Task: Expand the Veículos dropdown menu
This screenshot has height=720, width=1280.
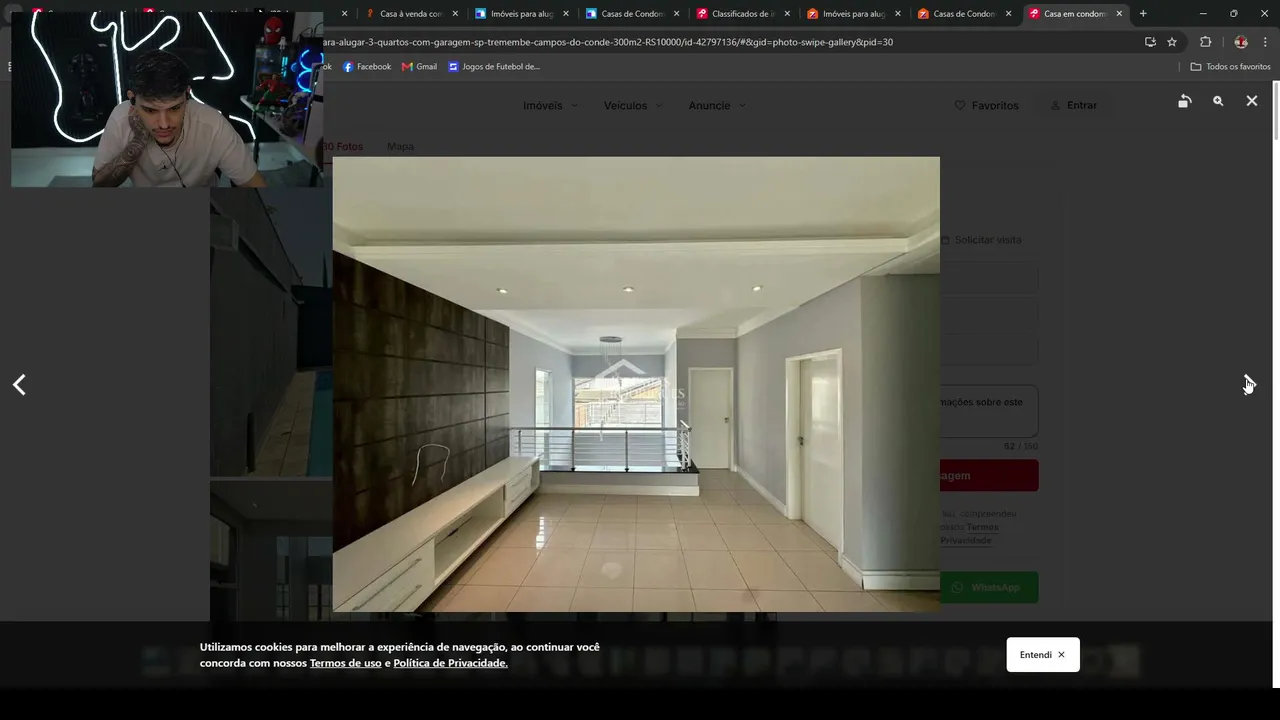Action: pyautogui.click(x=633, y=105)
